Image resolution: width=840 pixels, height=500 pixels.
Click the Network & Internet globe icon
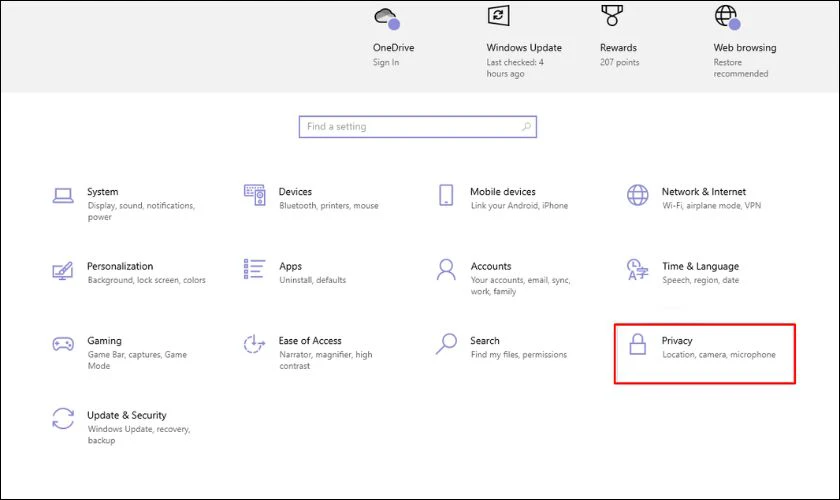[x=638, y=195]
